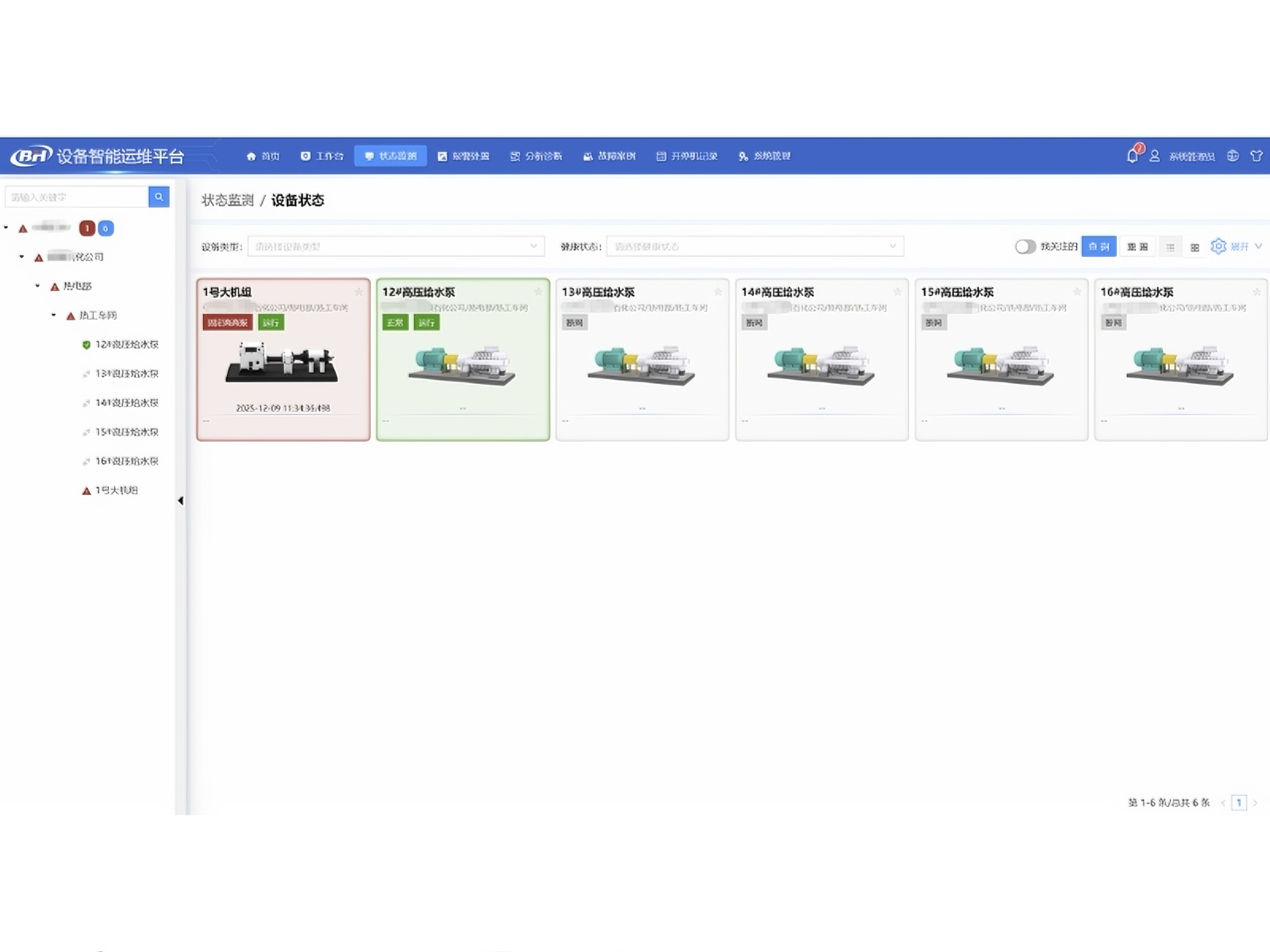Star the 1号大机组 card as favorite
This screenshot has height=952, width=1270.
[x=359, y=292]
